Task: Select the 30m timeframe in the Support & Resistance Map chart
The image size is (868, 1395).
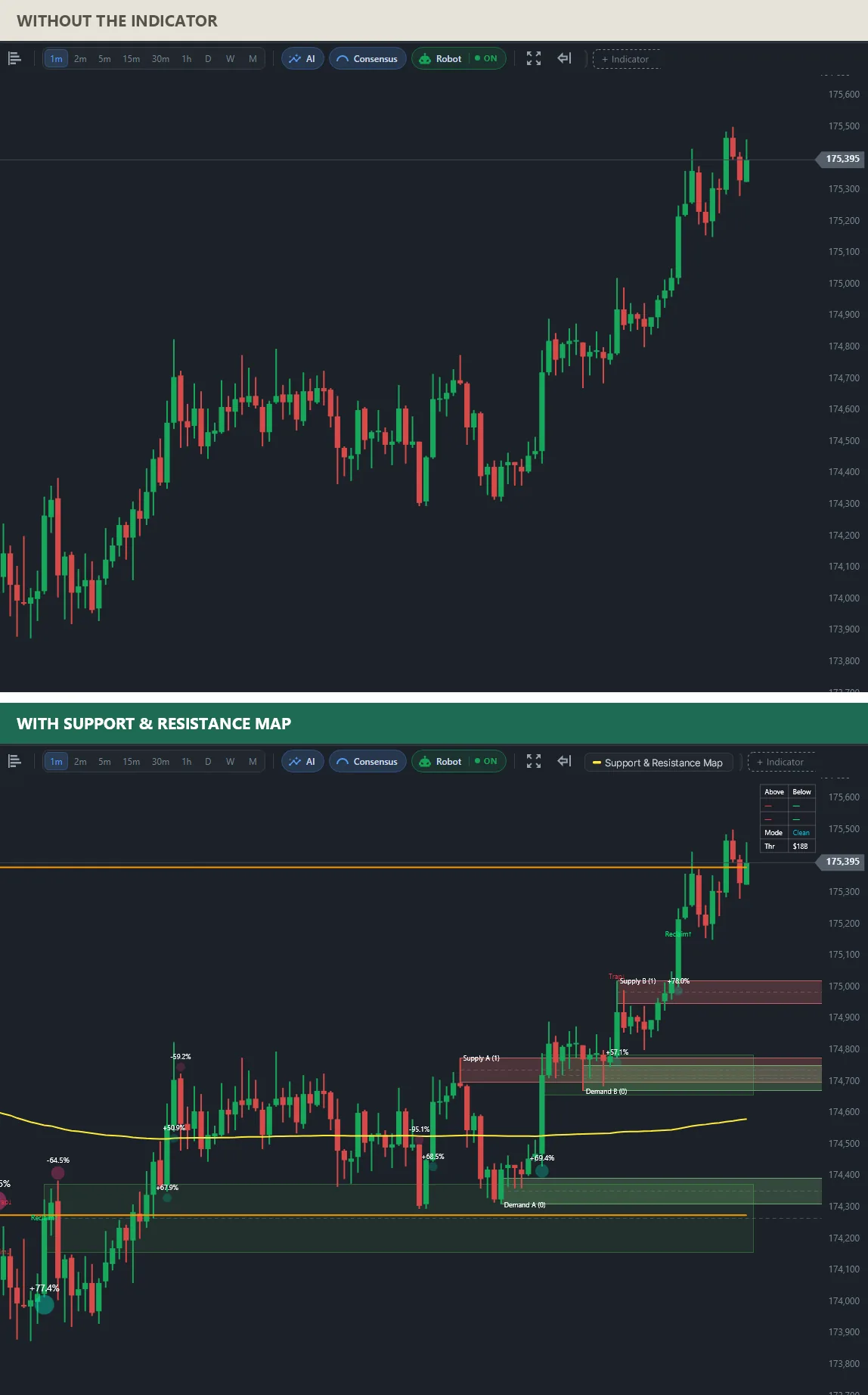Action: pyautogui.click(x=160, y=762)
